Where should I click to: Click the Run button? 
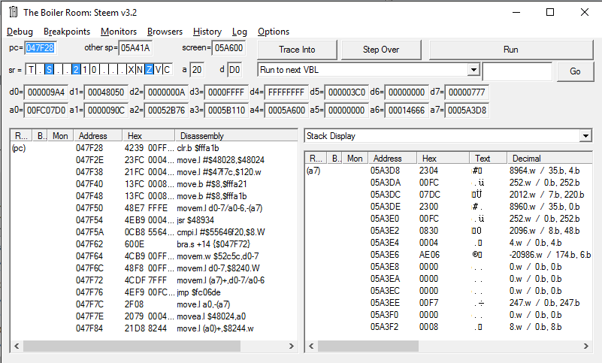coord(511,50)
